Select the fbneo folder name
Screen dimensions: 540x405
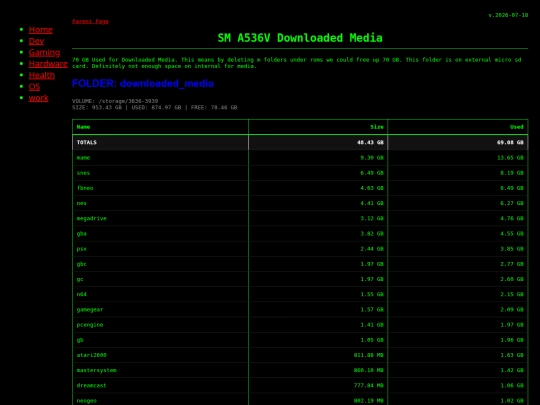pyautogui.click(x=85, y=188)
